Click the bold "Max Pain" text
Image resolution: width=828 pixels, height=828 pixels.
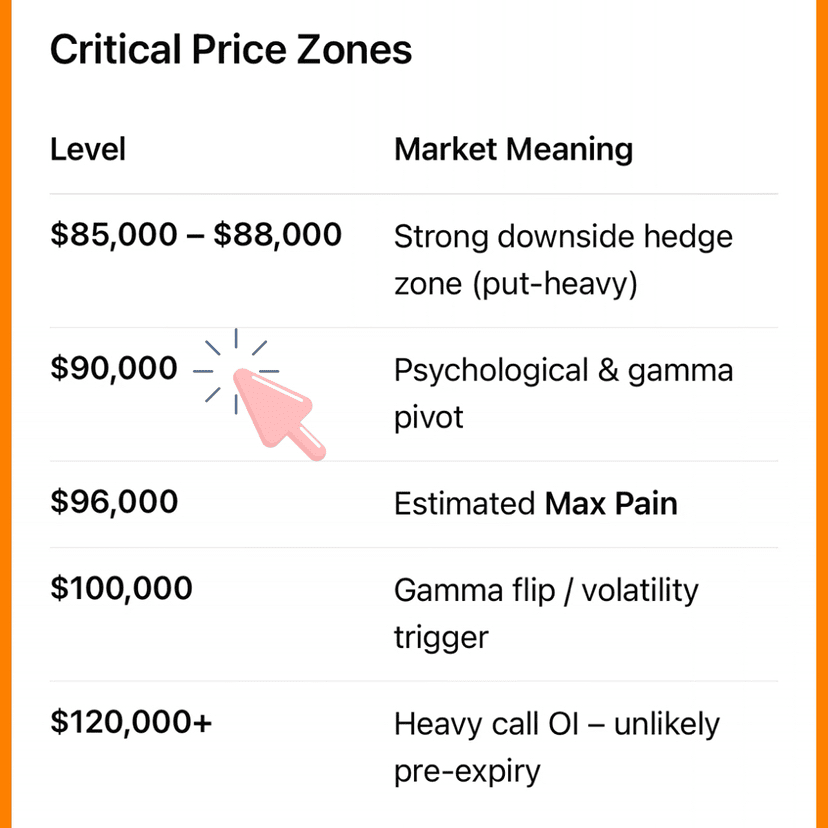pyautogui.click(x=611, y=503)
